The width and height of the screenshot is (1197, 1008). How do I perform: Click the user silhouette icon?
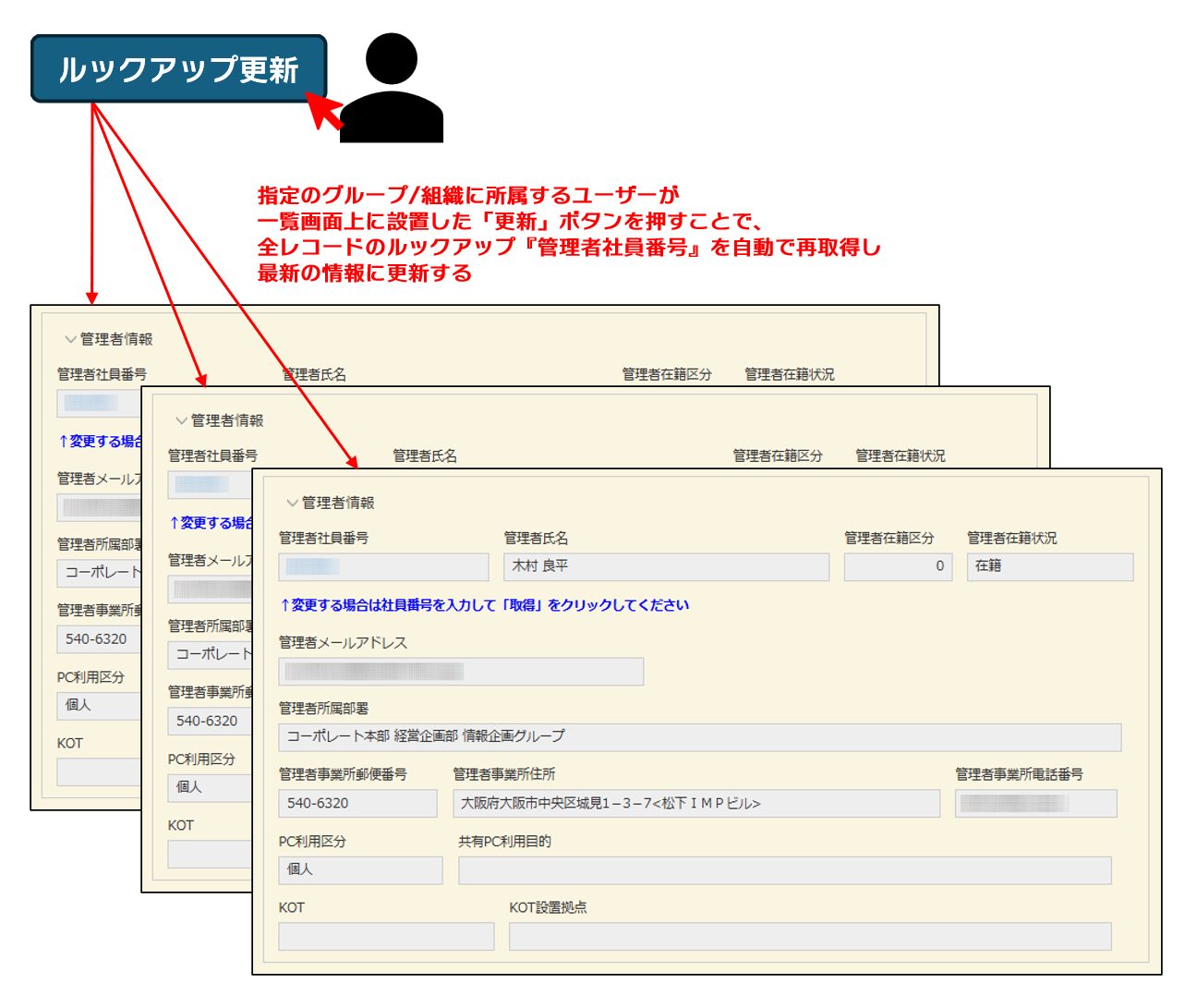coord(392,92)
